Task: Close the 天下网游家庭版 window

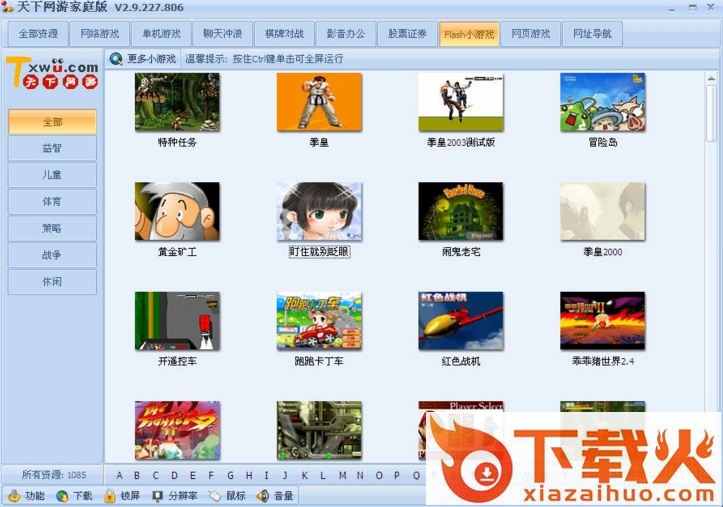Action: pyautogui.click(x=711, y=7)
